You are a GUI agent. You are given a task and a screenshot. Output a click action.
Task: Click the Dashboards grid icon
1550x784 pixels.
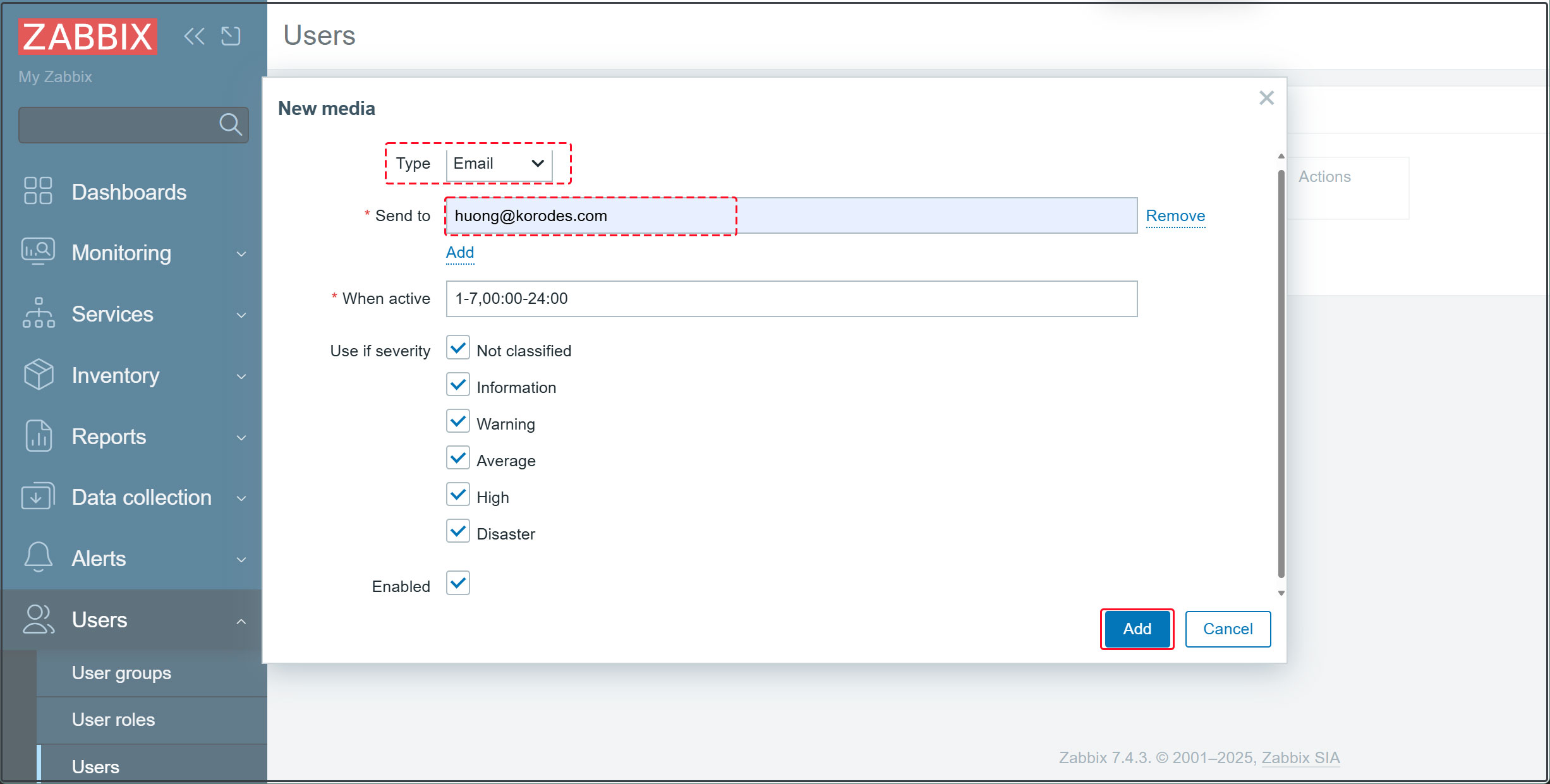click(x=37, y=191)
